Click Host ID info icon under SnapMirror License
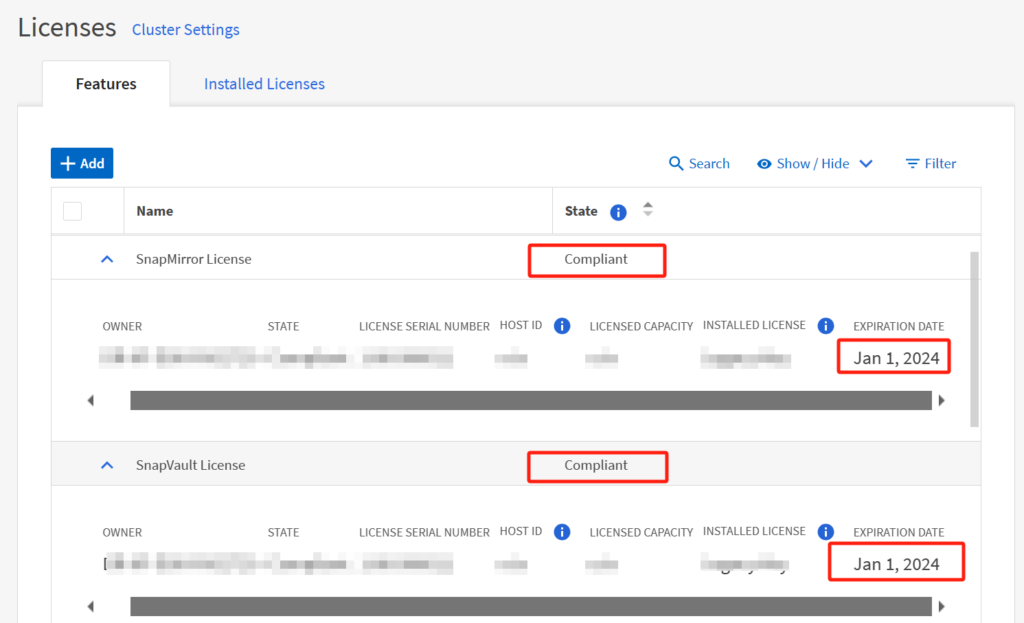This screenshot has height=623, width=1024. (562, 326)
